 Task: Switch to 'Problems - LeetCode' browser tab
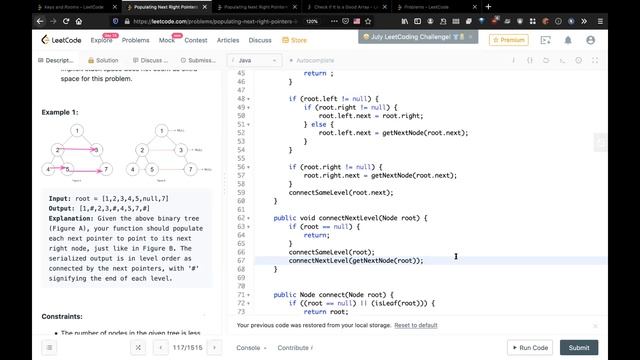click(436, 7)
